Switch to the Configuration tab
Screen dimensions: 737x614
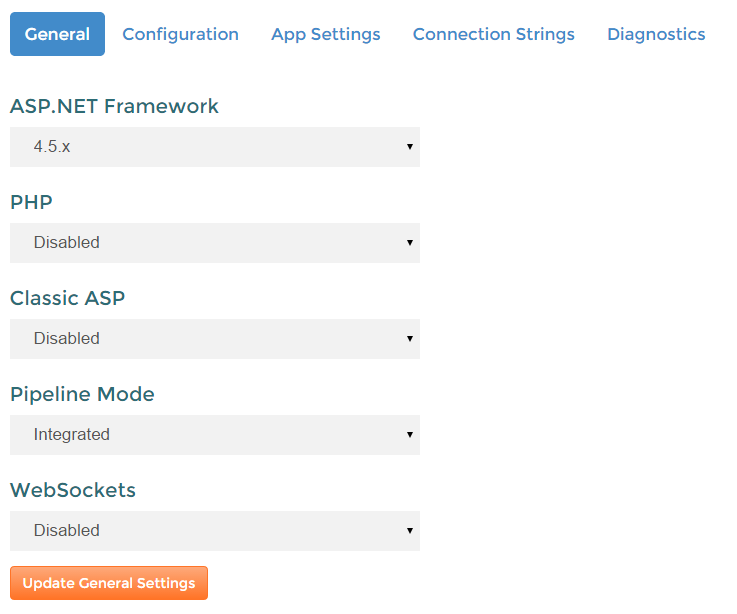pyautogui.click(x=180, y=34)
